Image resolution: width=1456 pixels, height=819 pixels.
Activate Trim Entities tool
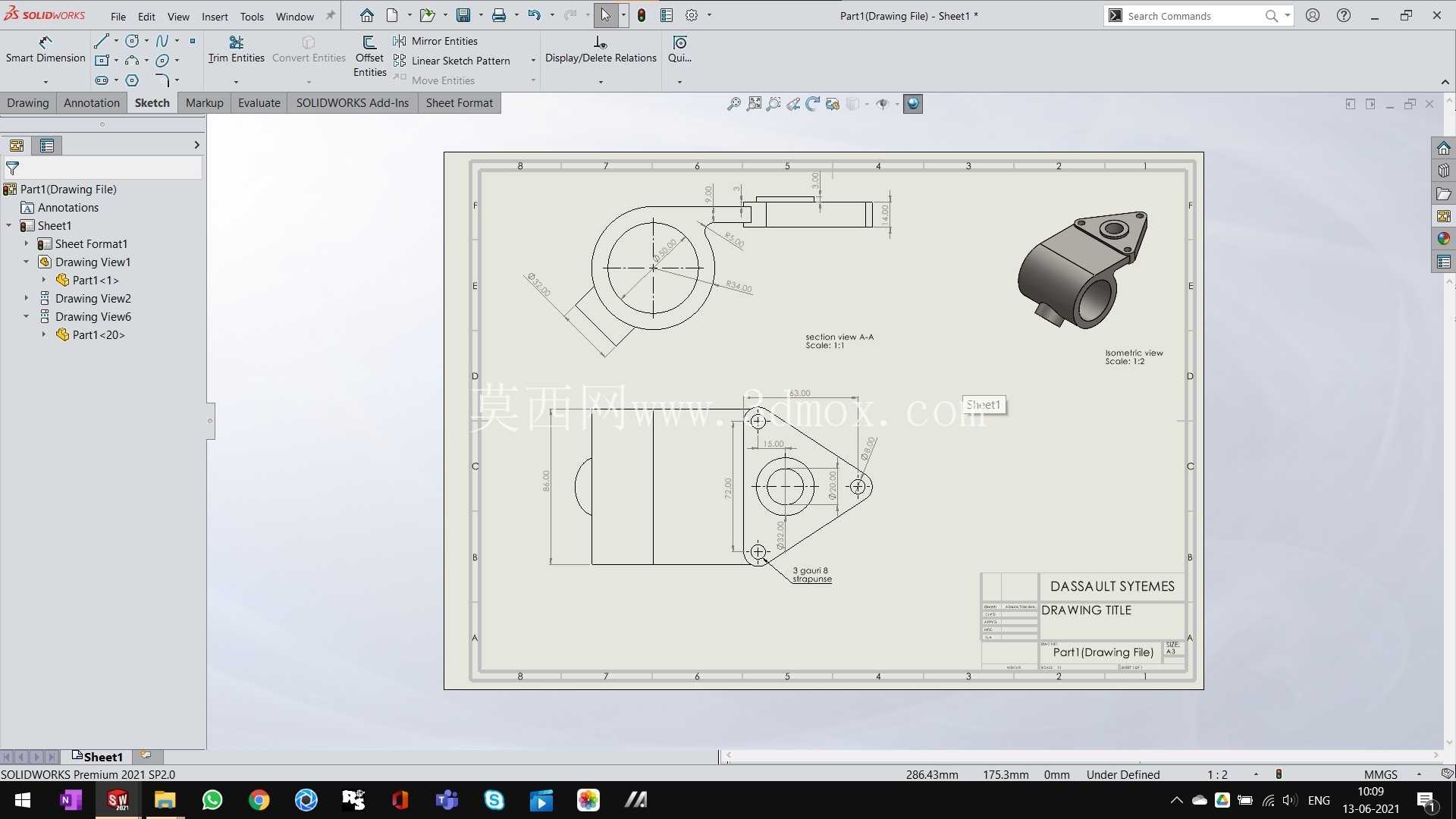coord(237,49)
